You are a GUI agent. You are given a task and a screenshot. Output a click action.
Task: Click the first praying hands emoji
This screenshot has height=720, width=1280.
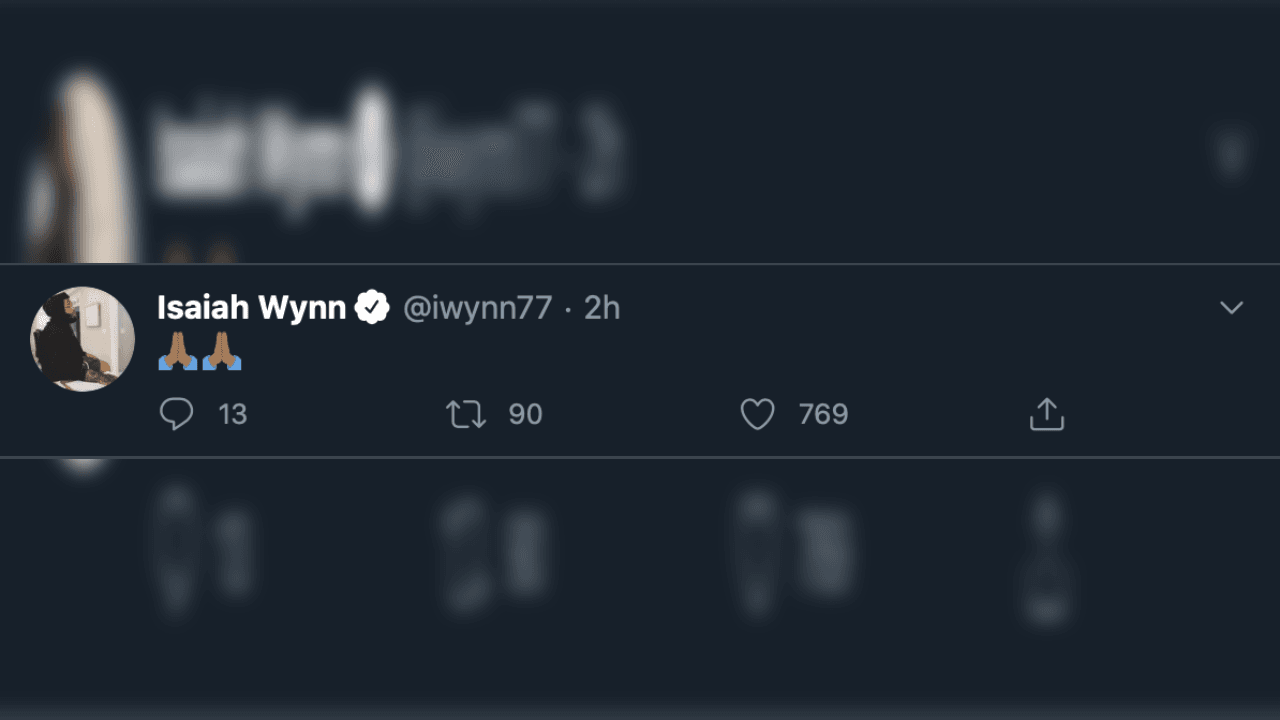(x=178, y=352)
